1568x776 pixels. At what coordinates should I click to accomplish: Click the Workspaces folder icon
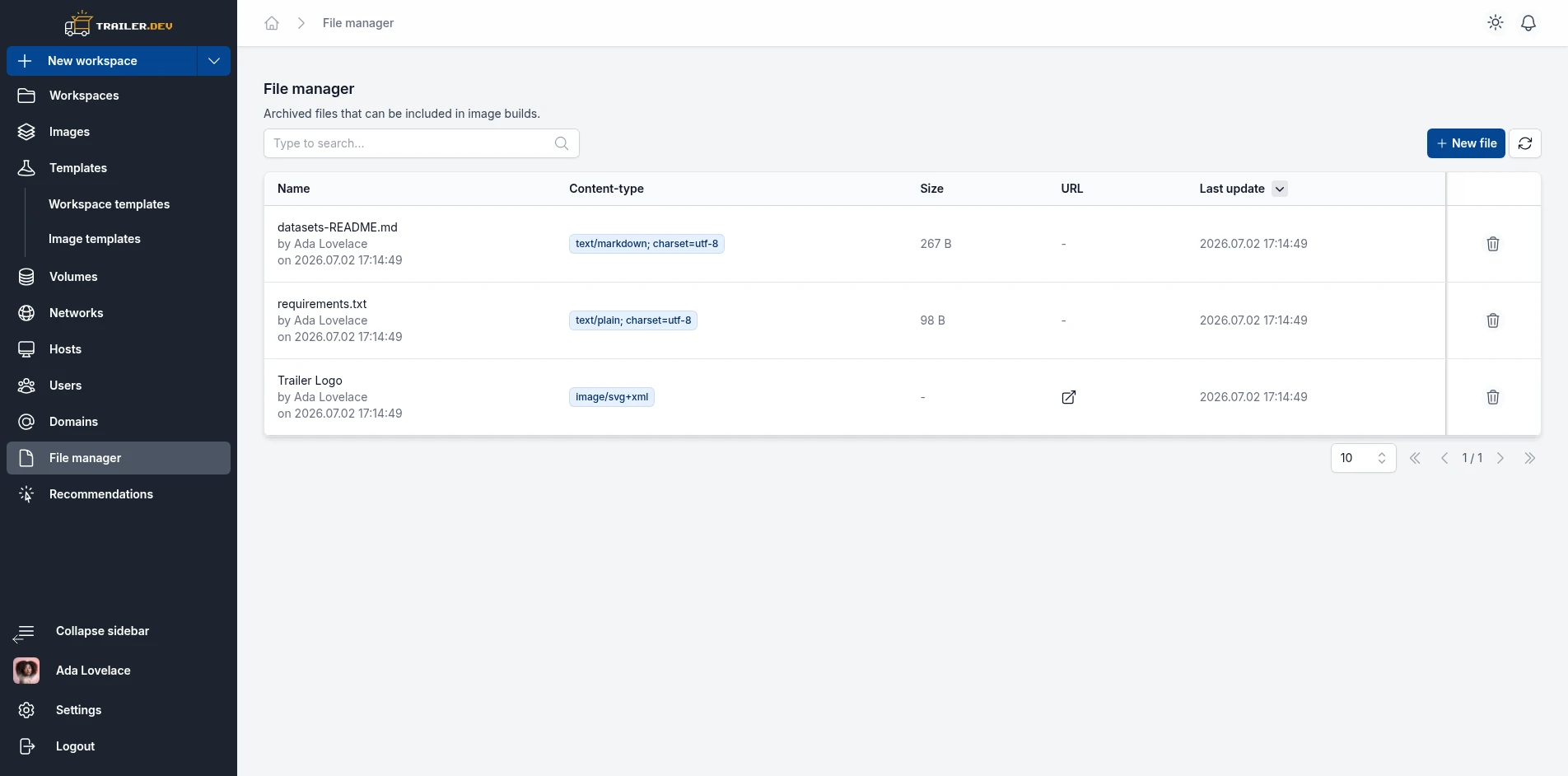pyautogui.click(x=26, y=96)
